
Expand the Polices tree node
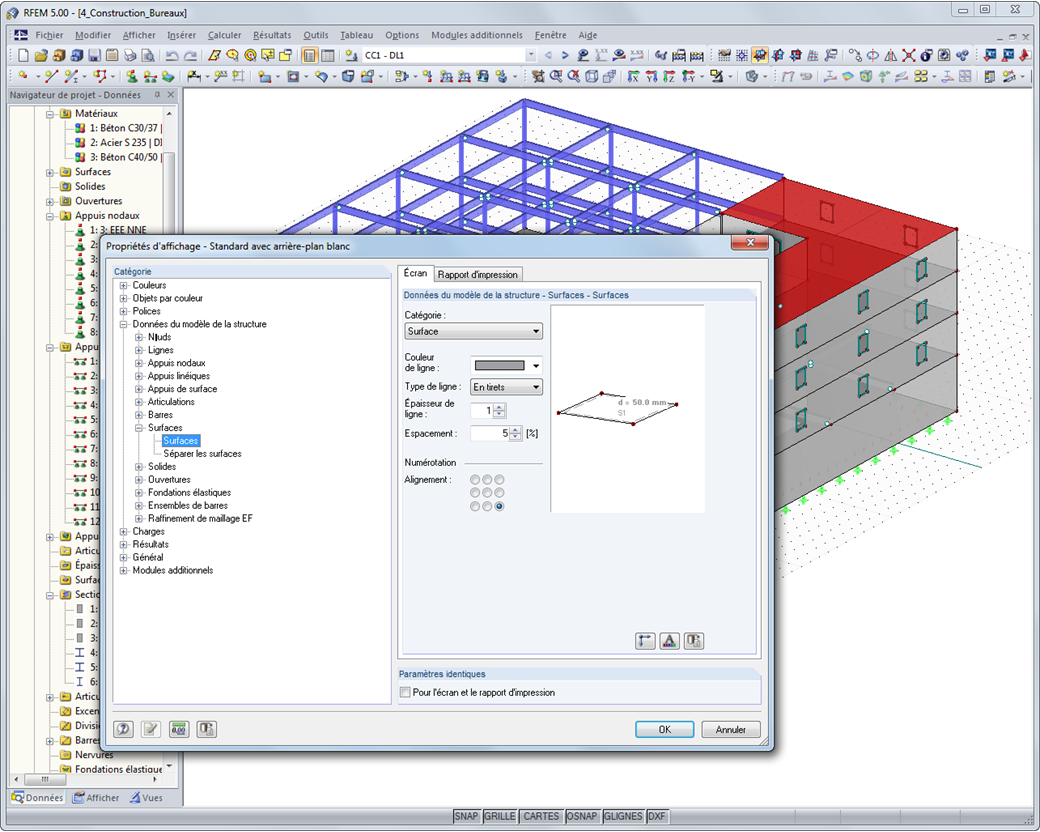click(x=123, y=311)
